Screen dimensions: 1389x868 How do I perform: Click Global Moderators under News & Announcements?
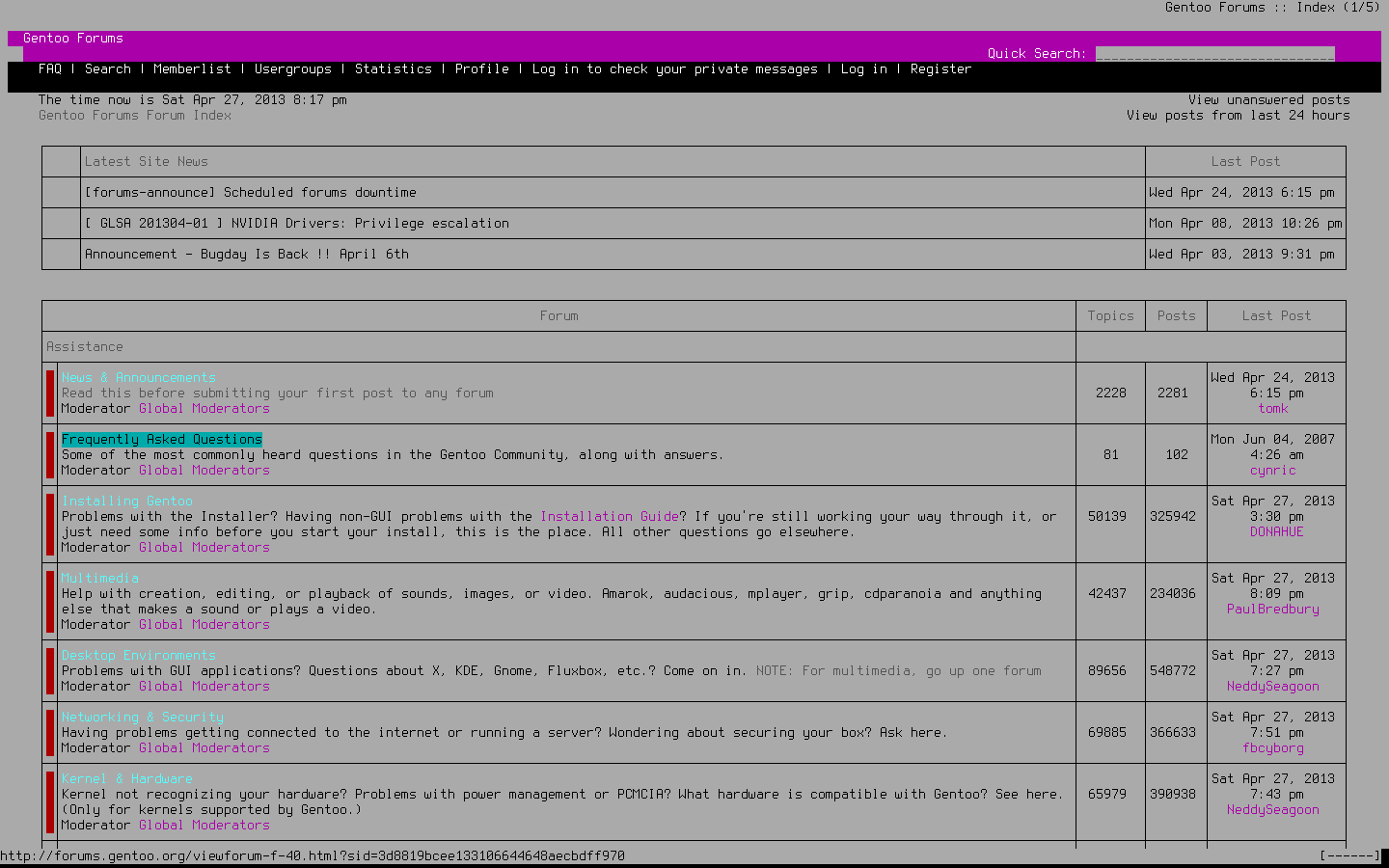[204, 408]
